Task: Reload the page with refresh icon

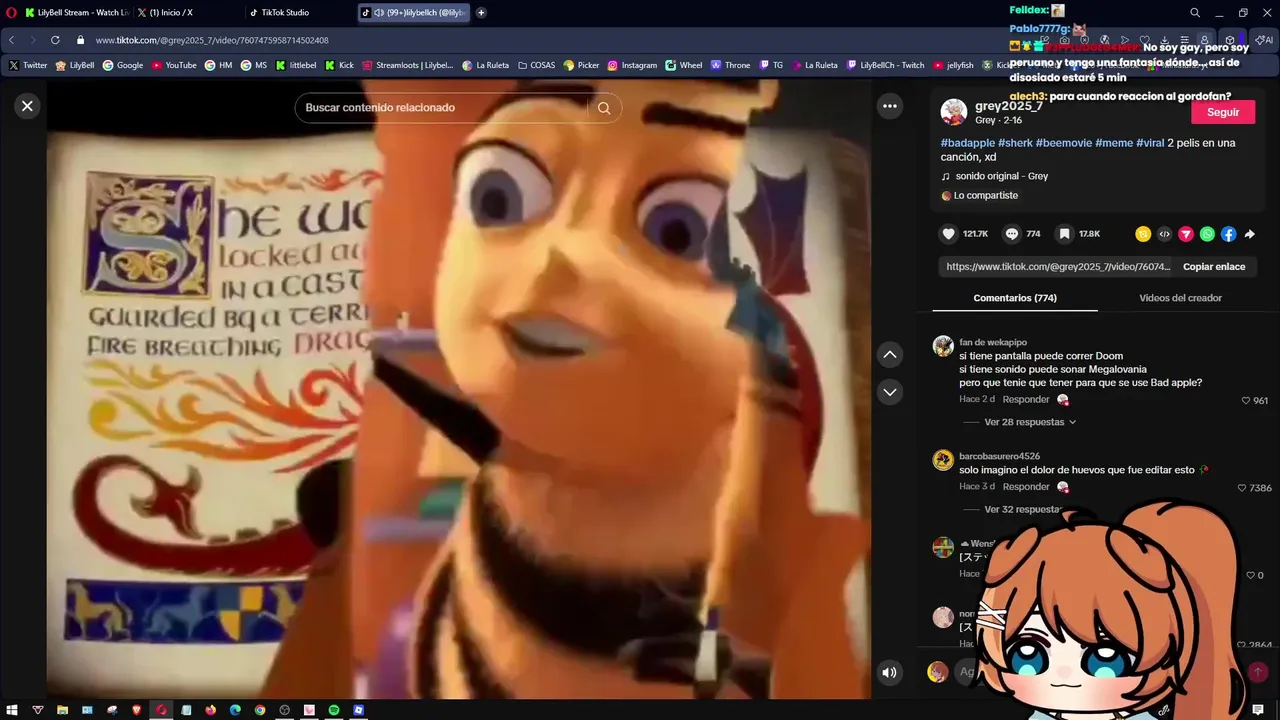Action: tap(54, 40)
